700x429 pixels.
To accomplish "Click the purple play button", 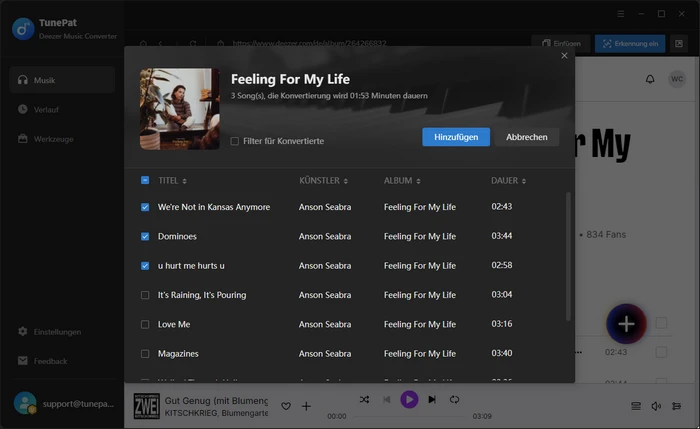I will [409, 400].
